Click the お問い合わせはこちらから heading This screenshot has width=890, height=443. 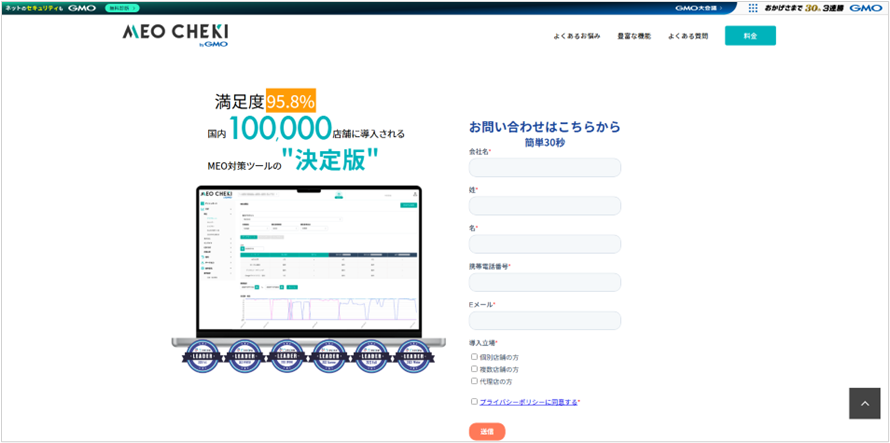pos(545,127)
